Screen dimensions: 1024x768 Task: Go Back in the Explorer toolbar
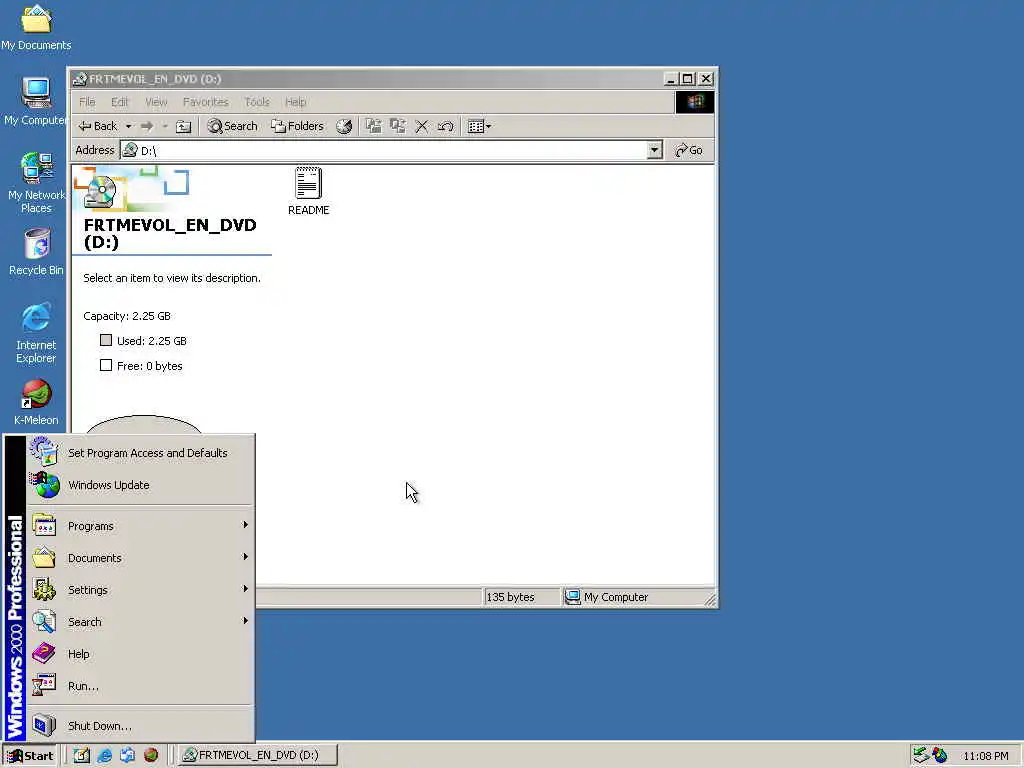point(98,126)
